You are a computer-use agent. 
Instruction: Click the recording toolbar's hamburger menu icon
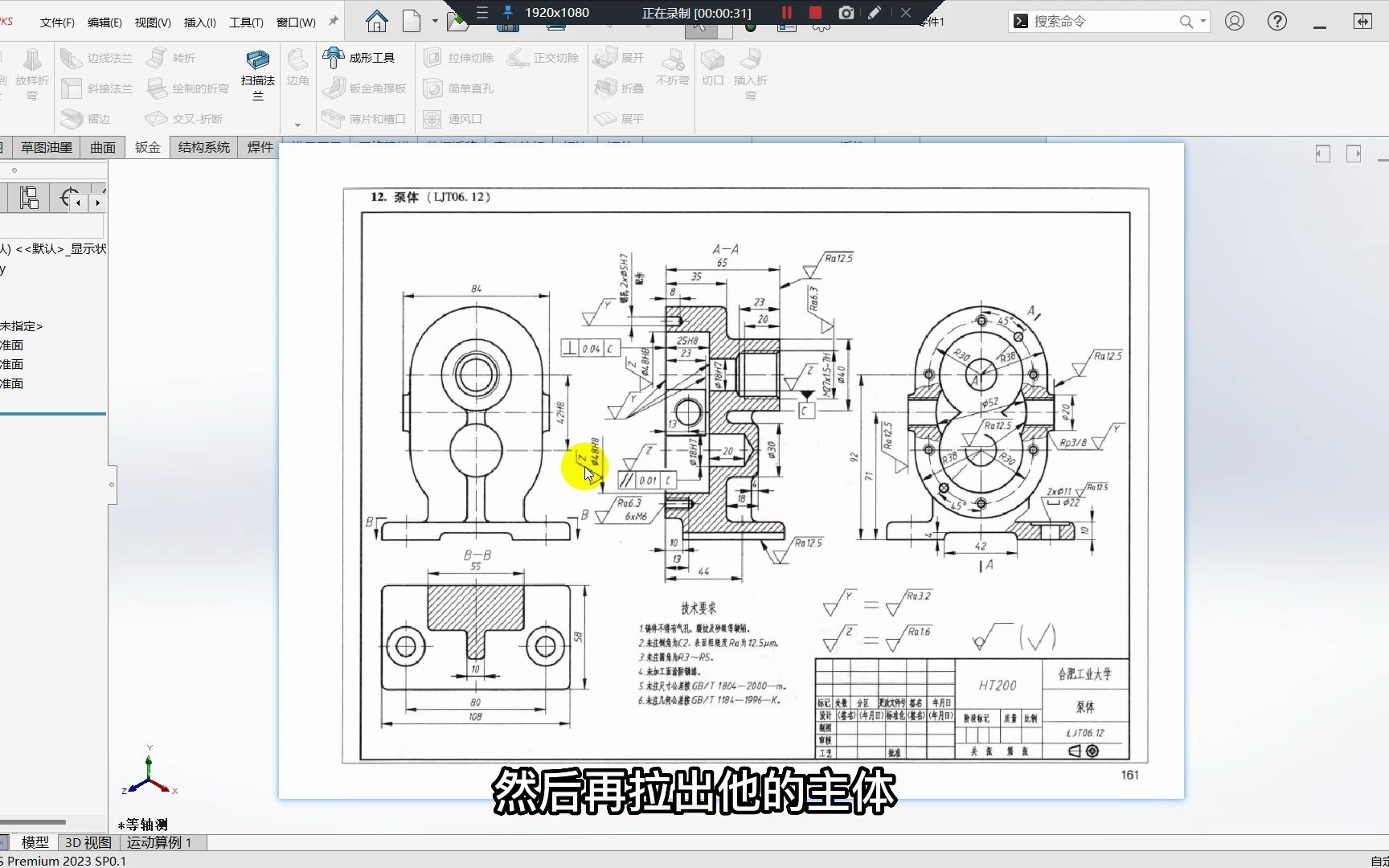click(482, 13)
